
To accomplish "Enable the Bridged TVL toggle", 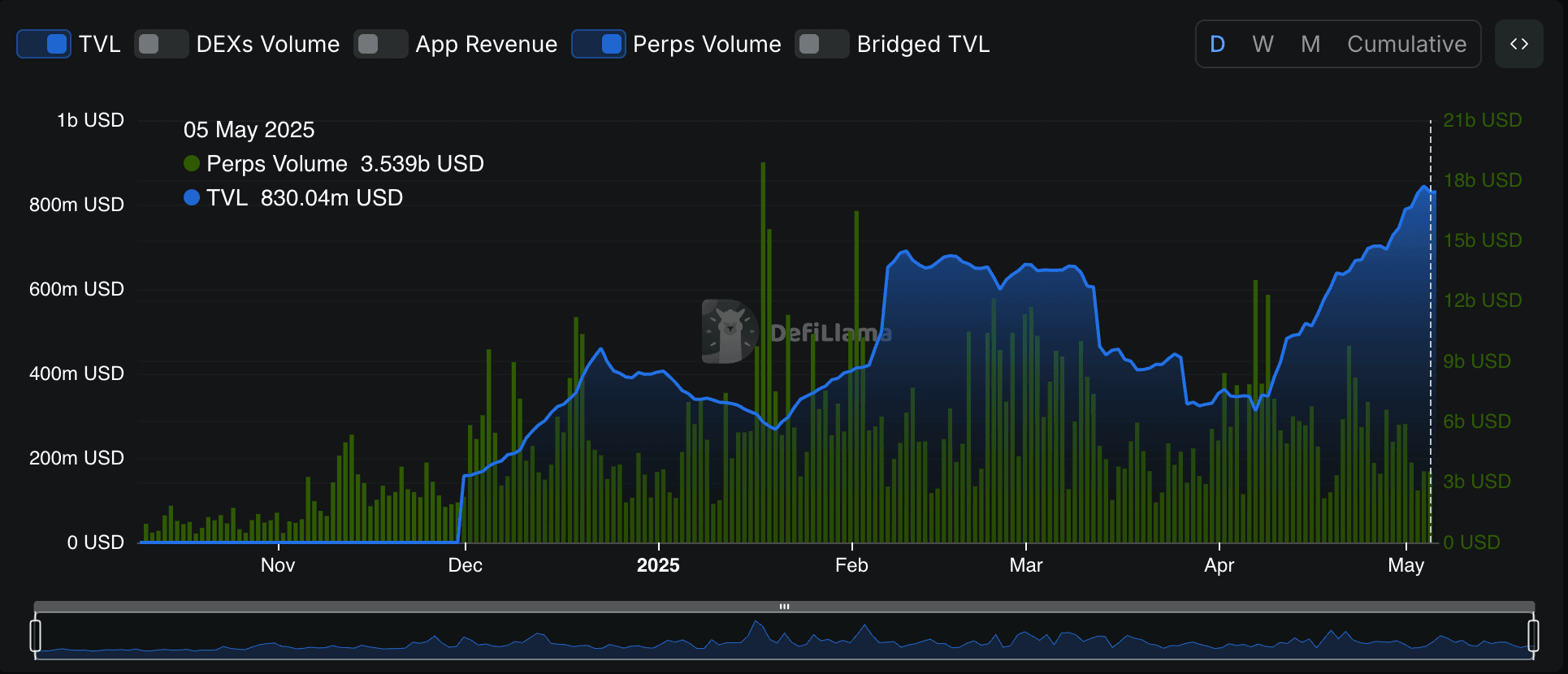I will (821, 44).
